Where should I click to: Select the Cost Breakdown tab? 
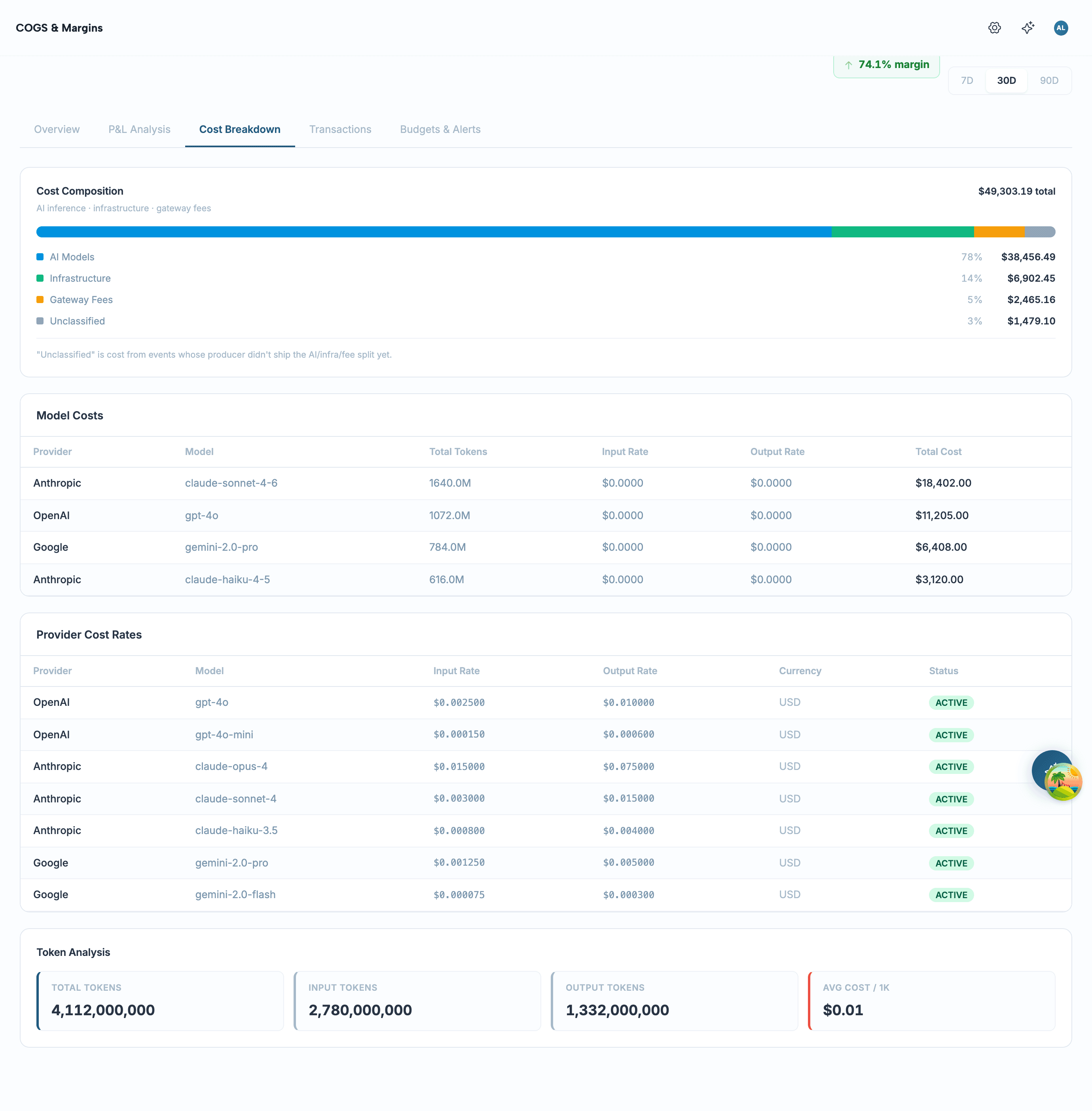[240, 129]
